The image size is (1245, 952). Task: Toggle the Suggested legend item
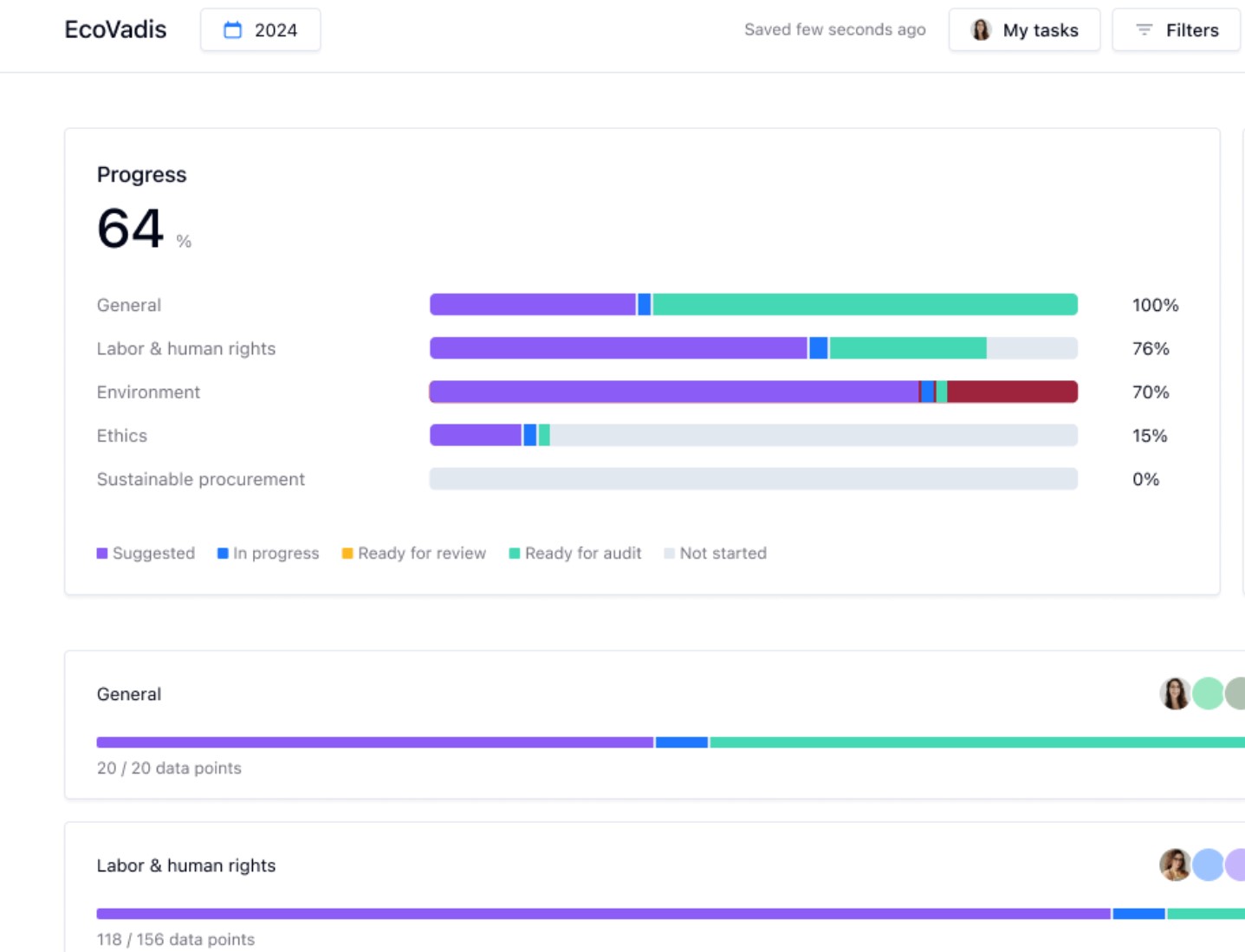point(146,554)
